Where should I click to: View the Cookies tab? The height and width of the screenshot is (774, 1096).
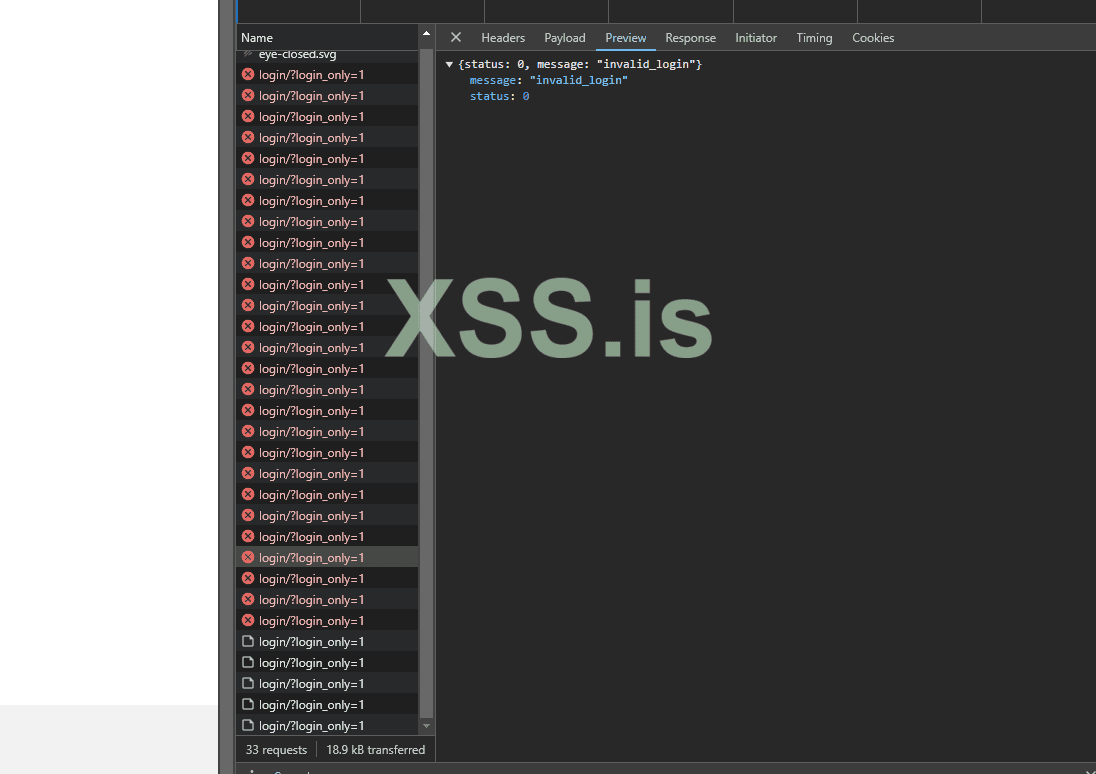(x=873, y=38)
